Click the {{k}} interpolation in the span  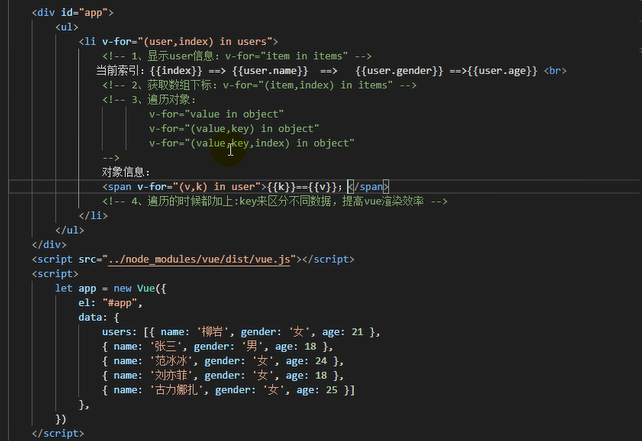pyautogui.click(x=281, y=187)
